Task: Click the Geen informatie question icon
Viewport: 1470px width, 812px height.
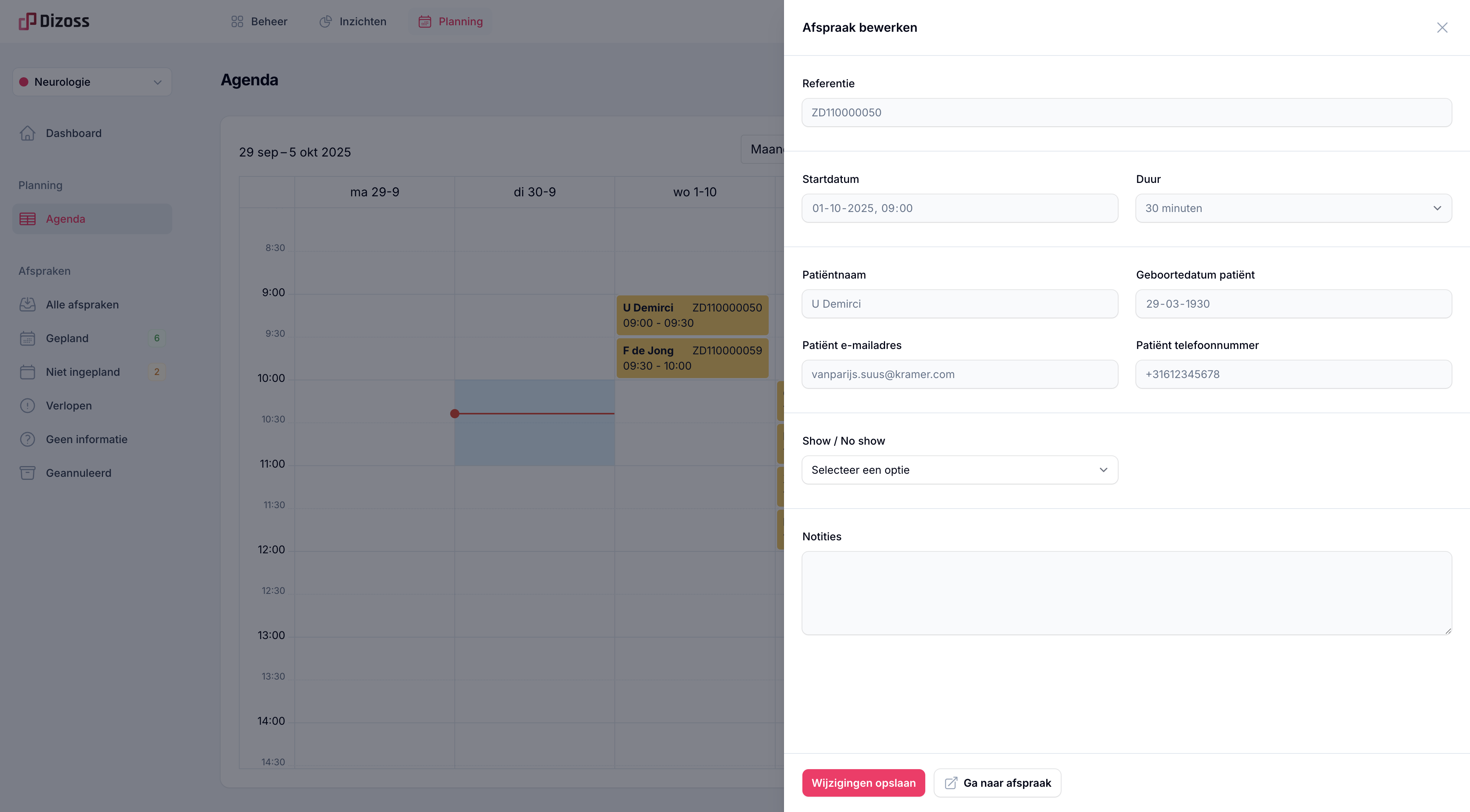Action: tap(28, 439)
